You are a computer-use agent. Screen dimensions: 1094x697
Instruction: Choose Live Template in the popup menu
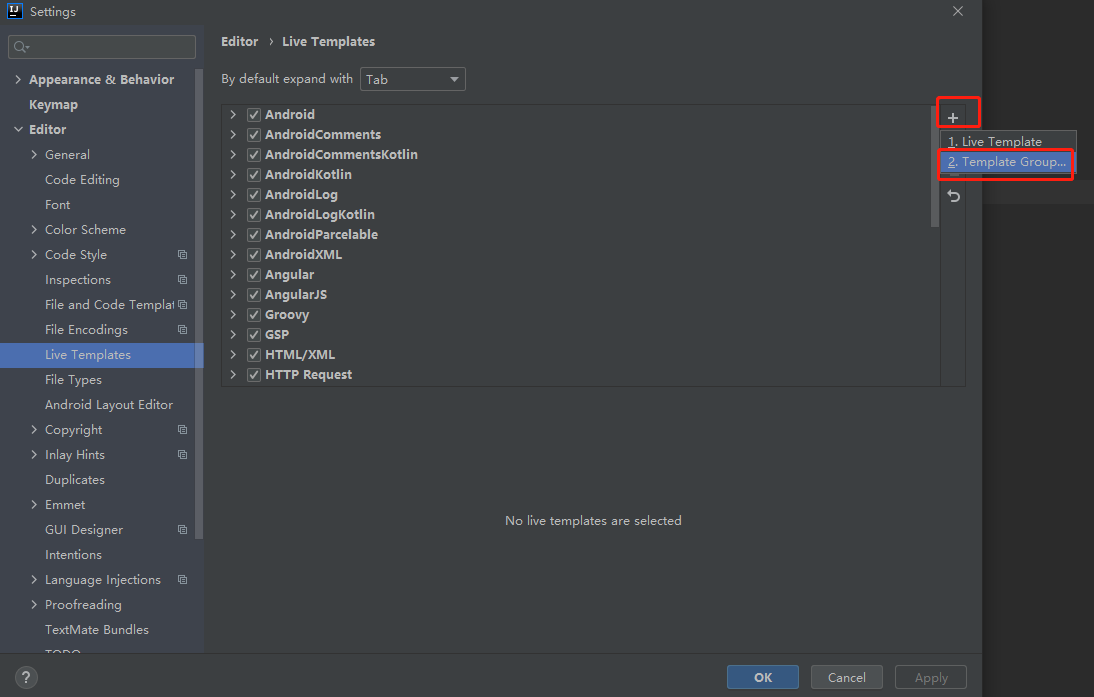[x=1001, y=142]
